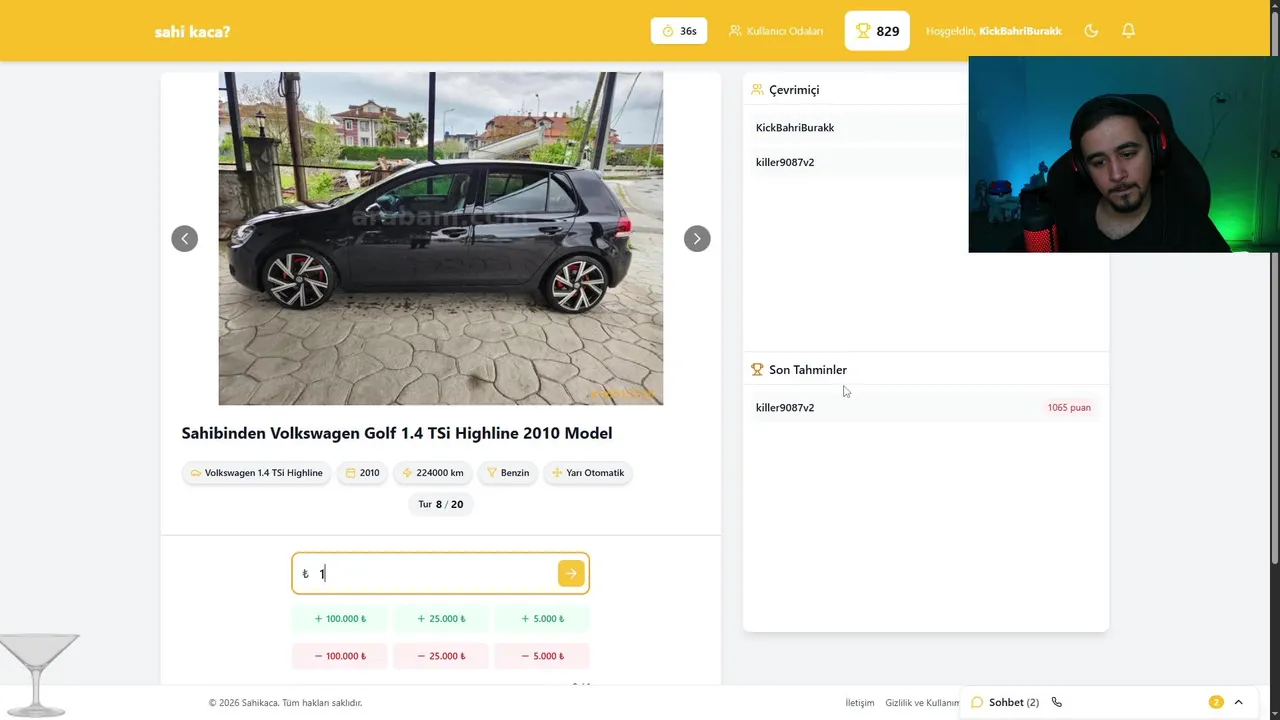This screenshot has width=1280, height=720.
Task: Click the listing title Sahibinden Volkswagen Golf
Action: [x=397, y=433]
